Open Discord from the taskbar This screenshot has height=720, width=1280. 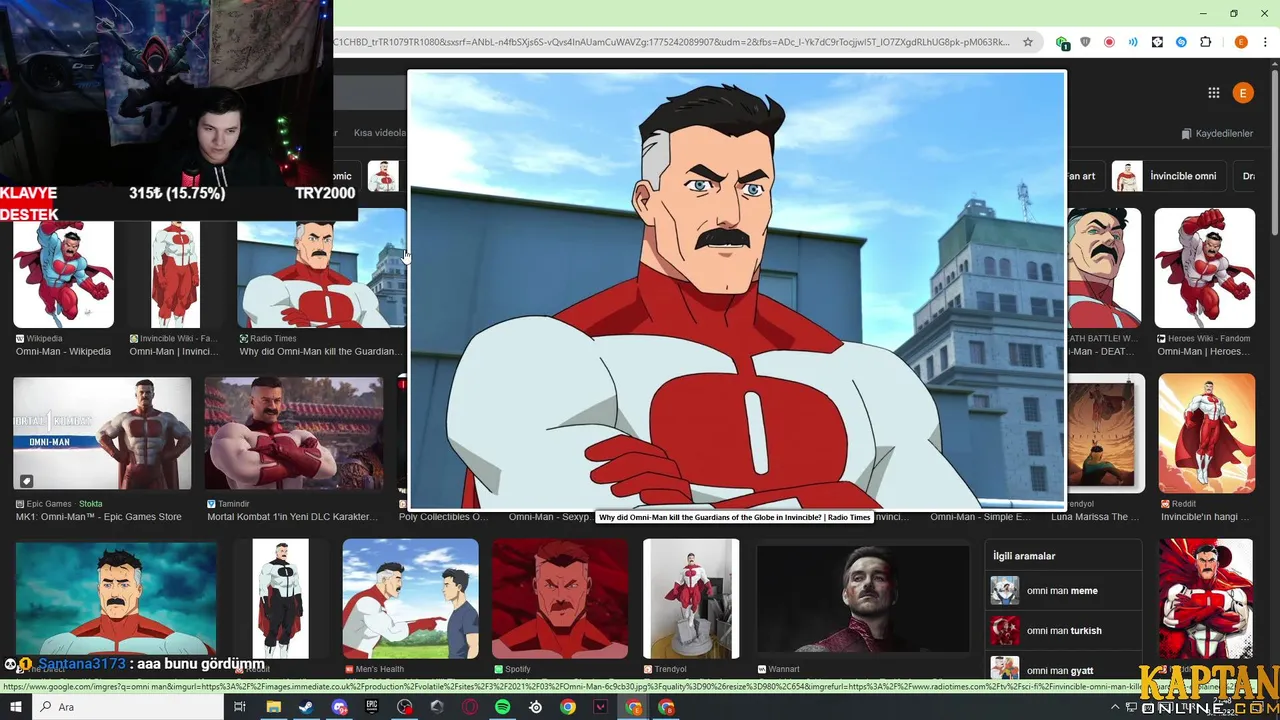point(339,707)
